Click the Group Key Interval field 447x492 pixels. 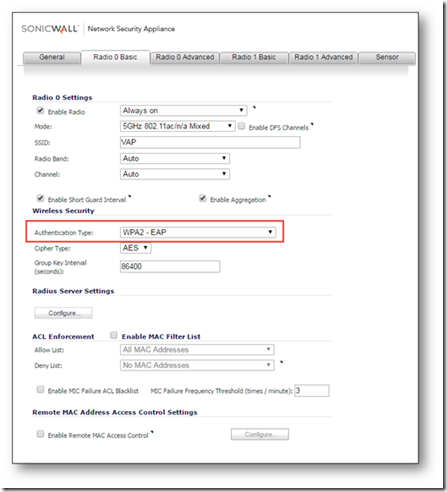click(x=170, y=266)
